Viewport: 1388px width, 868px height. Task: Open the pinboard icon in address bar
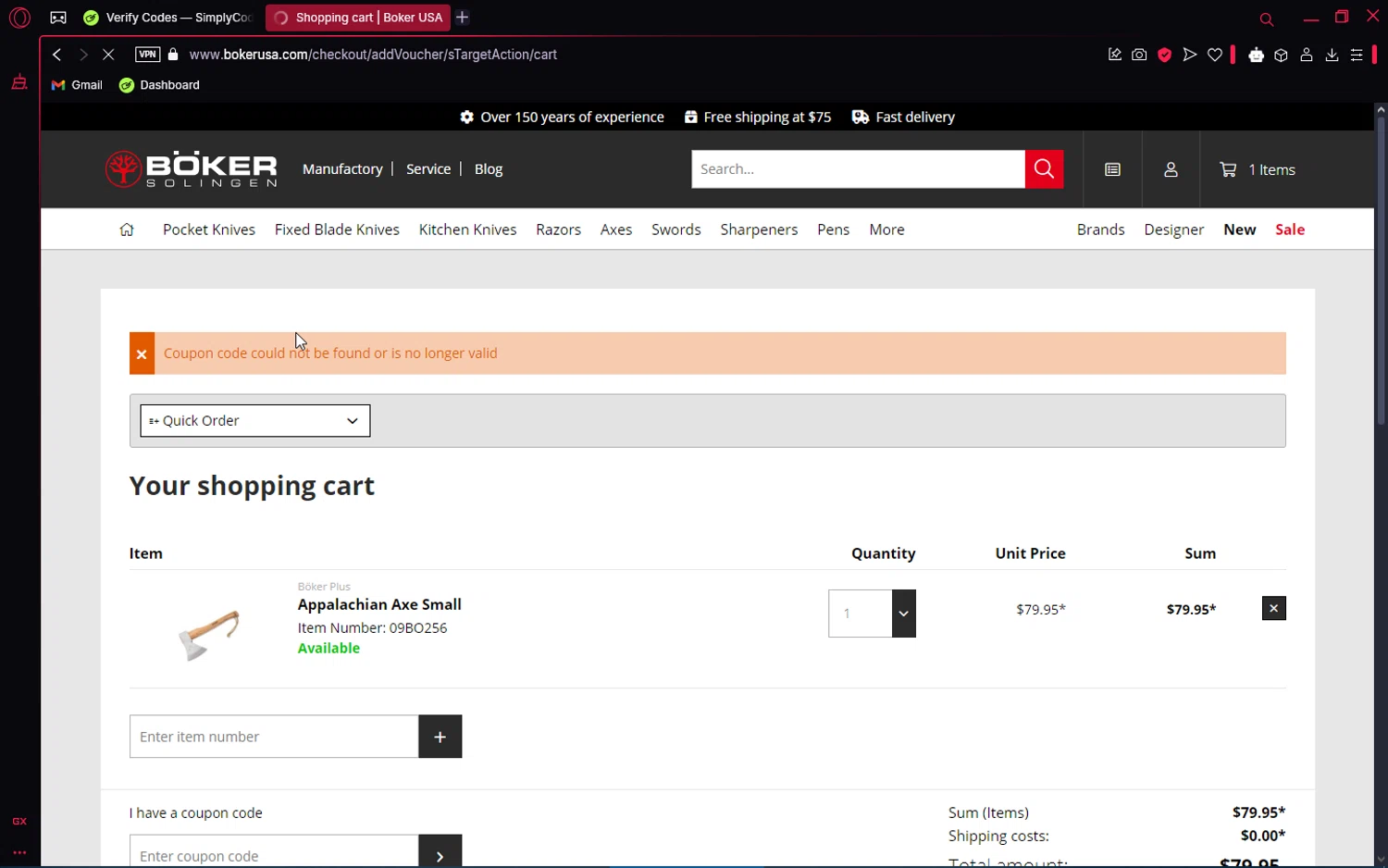1114,55
